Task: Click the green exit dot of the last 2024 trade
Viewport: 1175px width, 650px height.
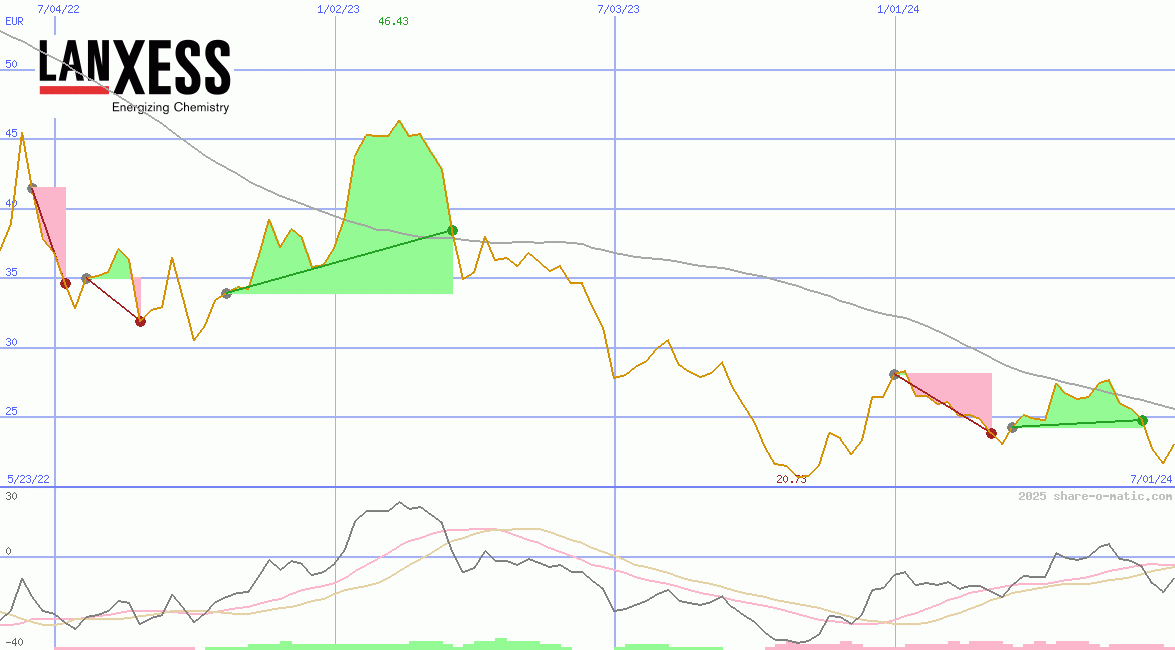Action: click(x=1142, y=421)
